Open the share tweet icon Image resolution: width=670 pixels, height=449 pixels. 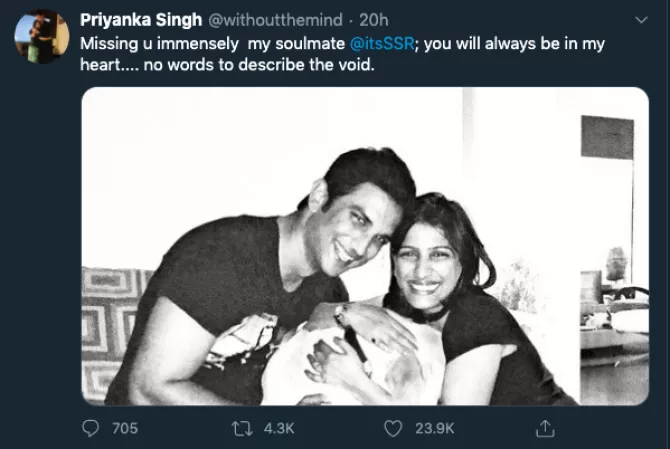tap(545, 428)
